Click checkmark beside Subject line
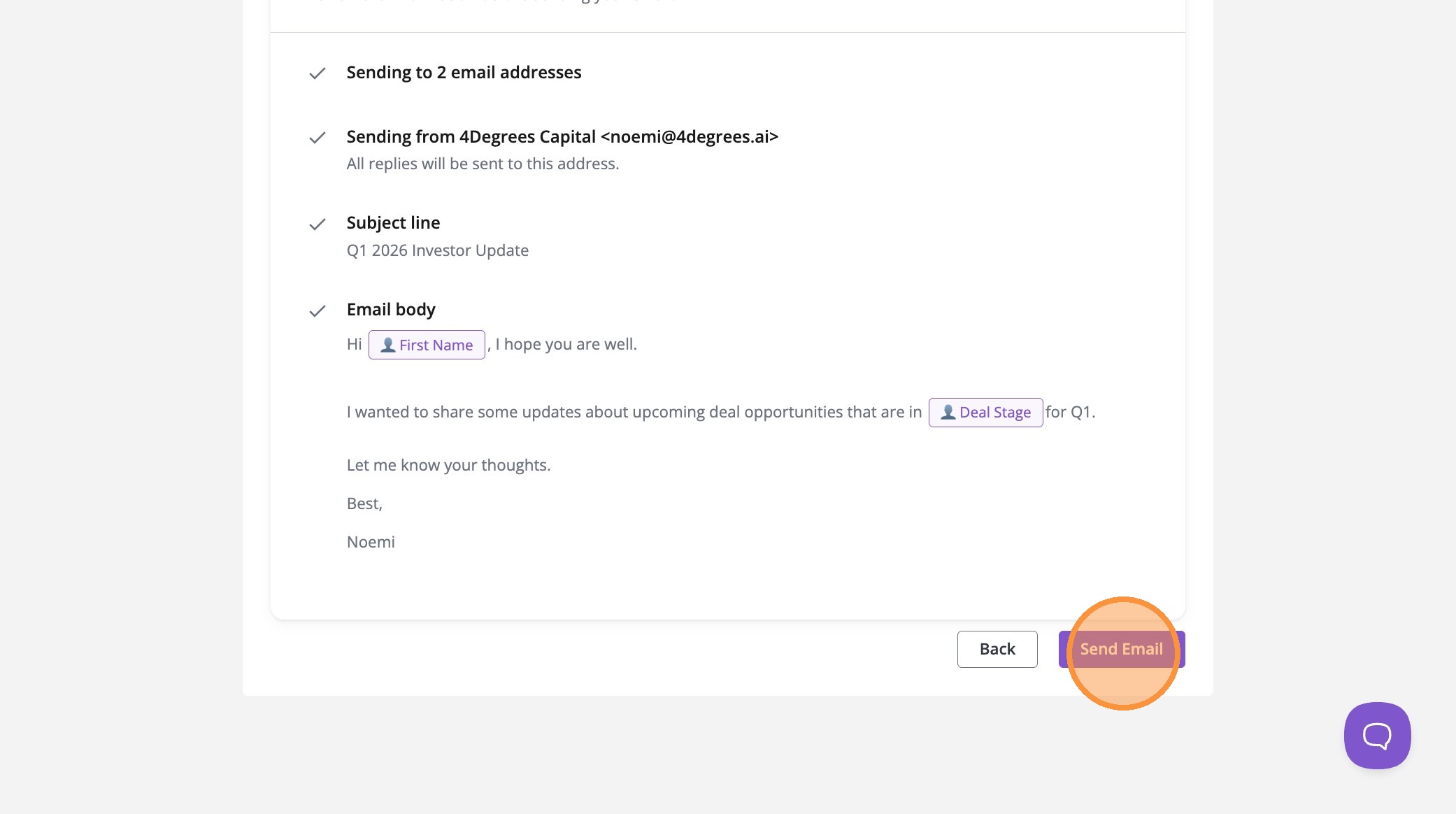Image resolution: width=1456 pixels, height=814 pixels. (317, 224)
